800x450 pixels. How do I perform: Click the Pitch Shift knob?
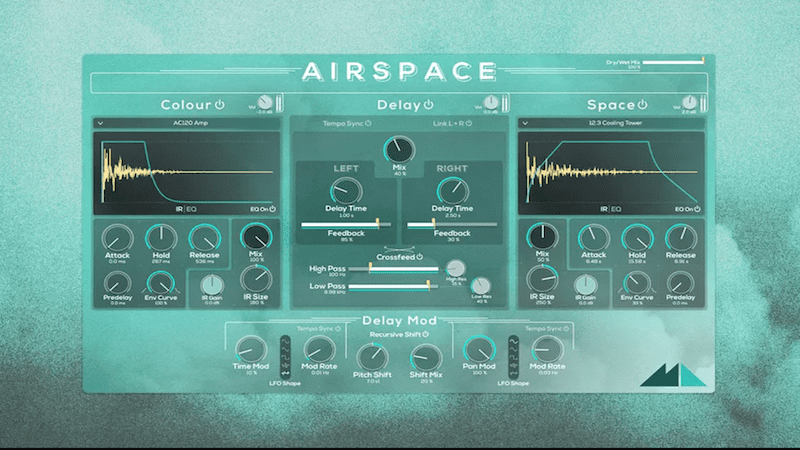click(372, 358)
